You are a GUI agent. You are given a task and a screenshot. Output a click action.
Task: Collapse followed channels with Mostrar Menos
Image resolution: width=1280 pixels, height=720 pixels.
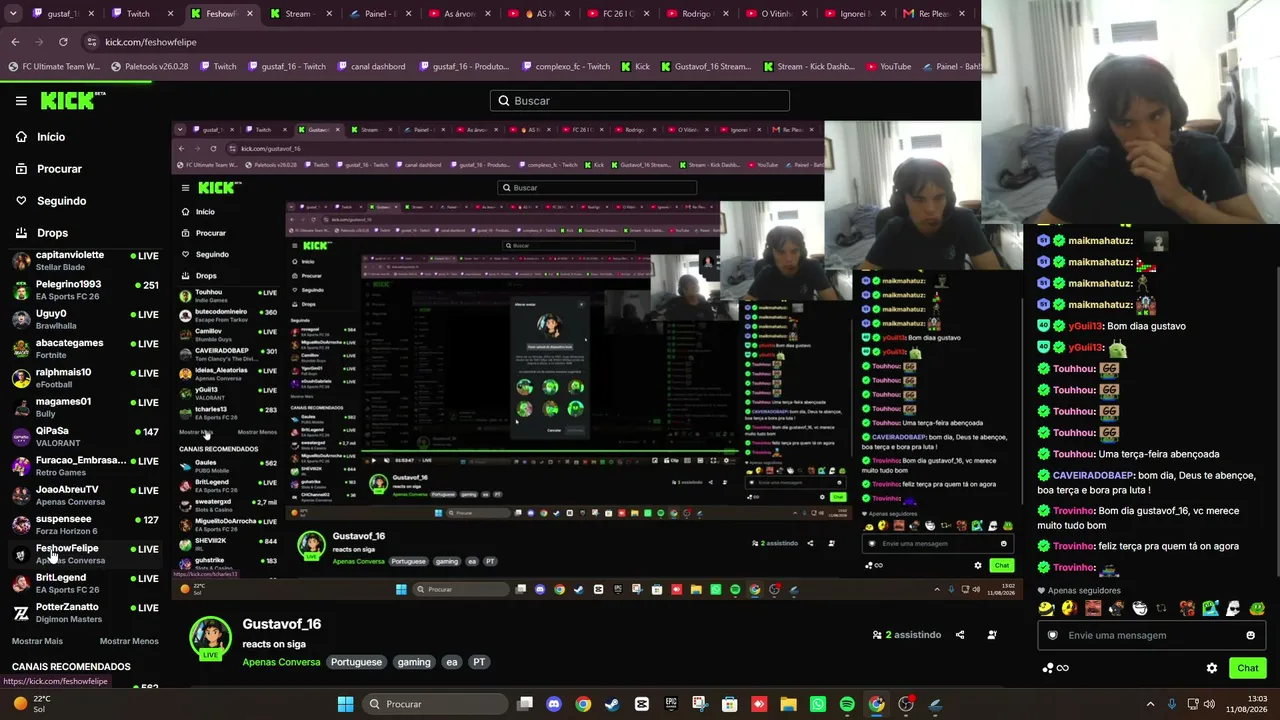[129, 641]
